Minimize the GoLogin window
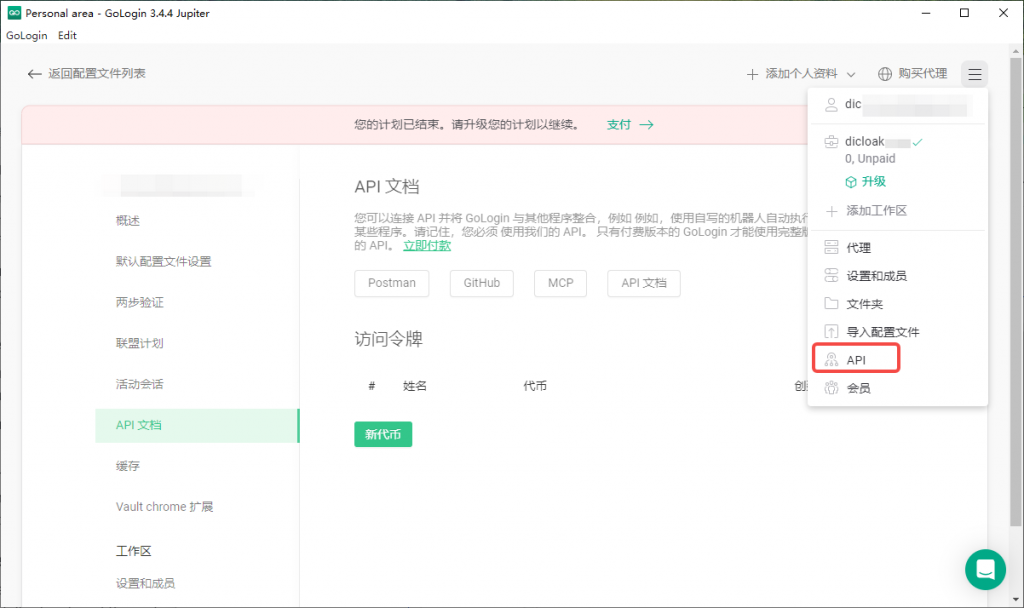Screen dimensions: 1024x608 point(925,13)
